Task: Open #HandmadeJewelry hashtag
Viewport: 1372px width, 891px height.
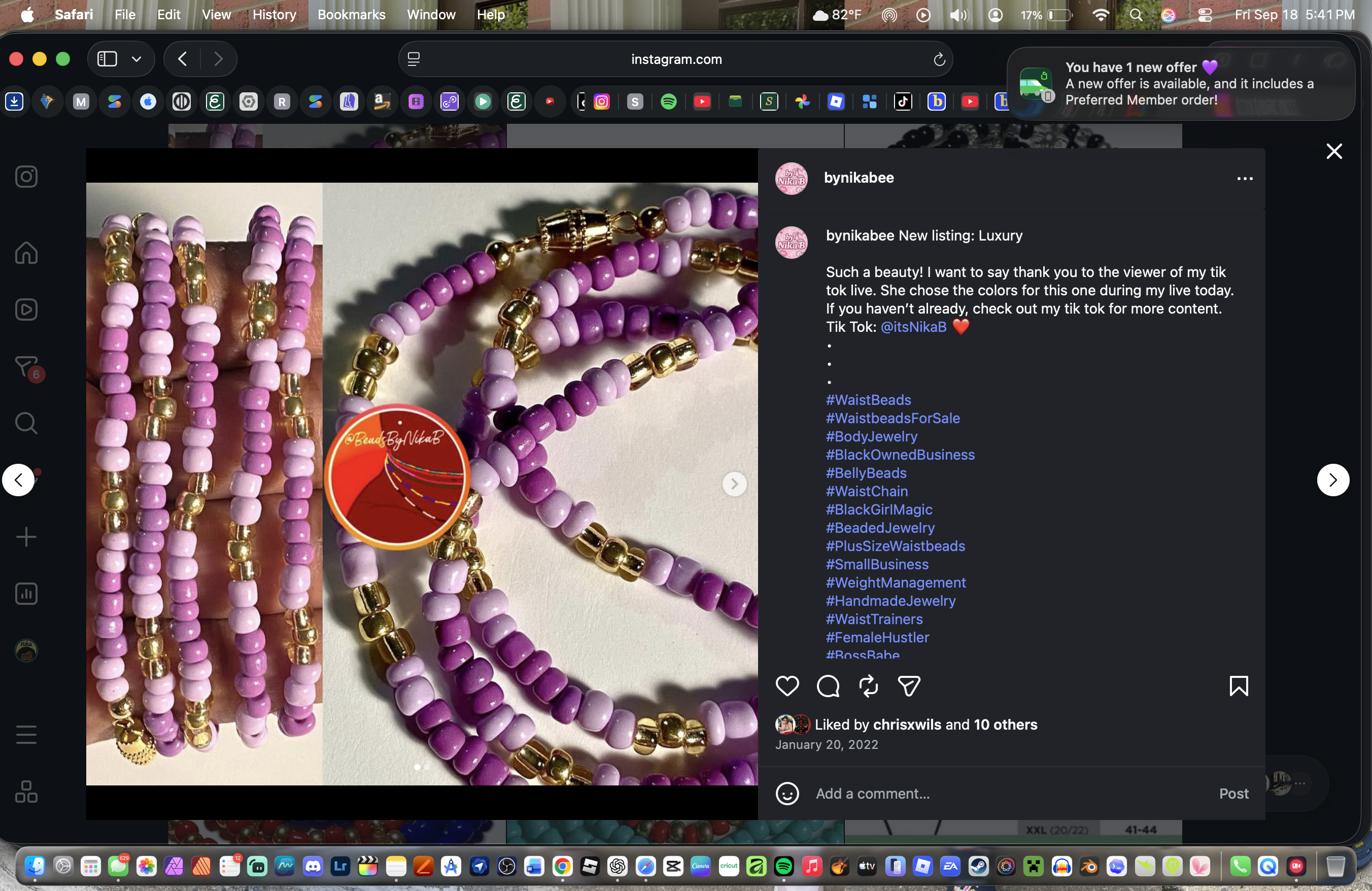Action: click(x=890, y=601)
